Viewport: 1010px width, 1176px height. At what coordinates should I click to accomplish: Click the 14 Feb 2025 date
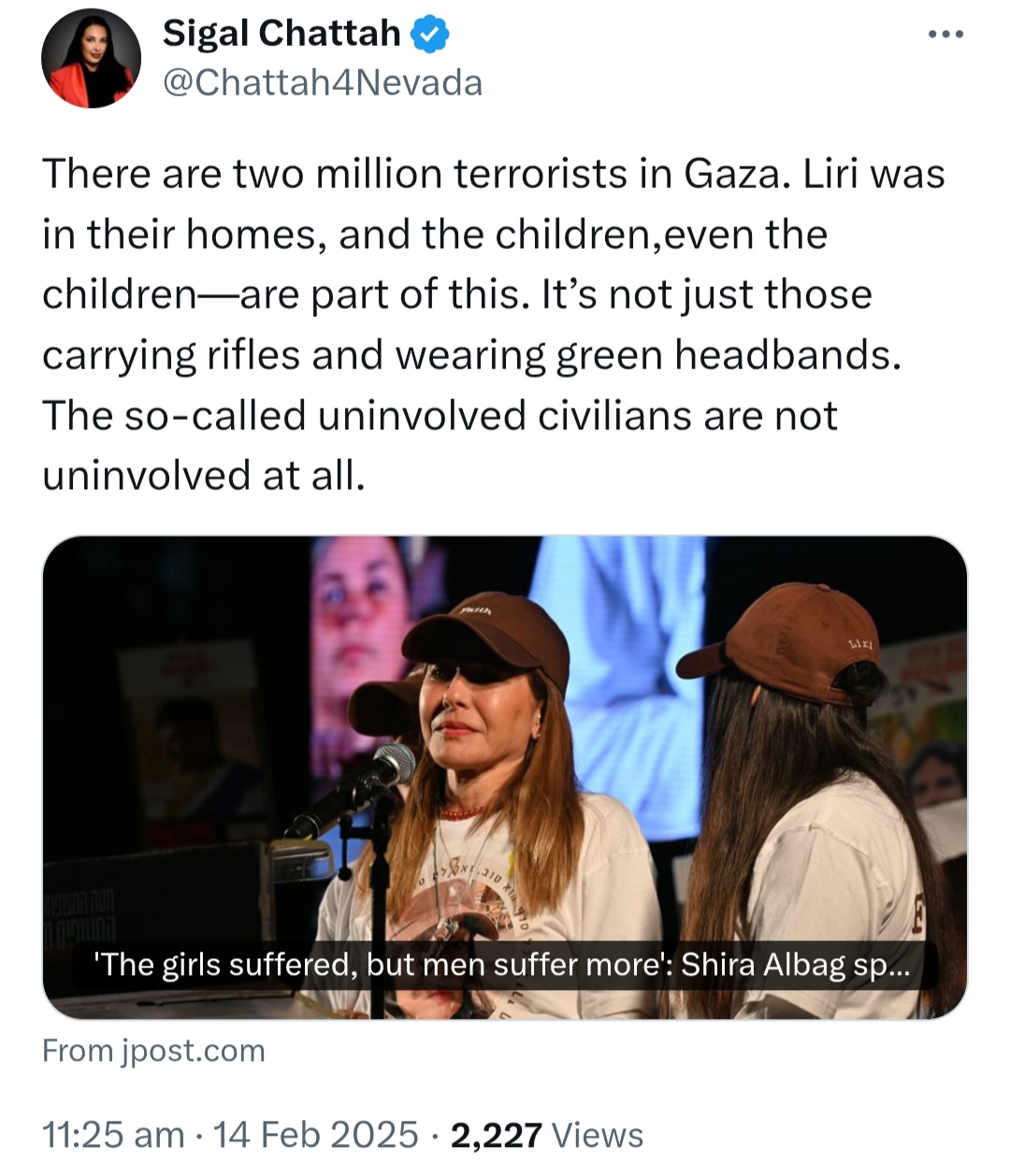(316, 1135)
